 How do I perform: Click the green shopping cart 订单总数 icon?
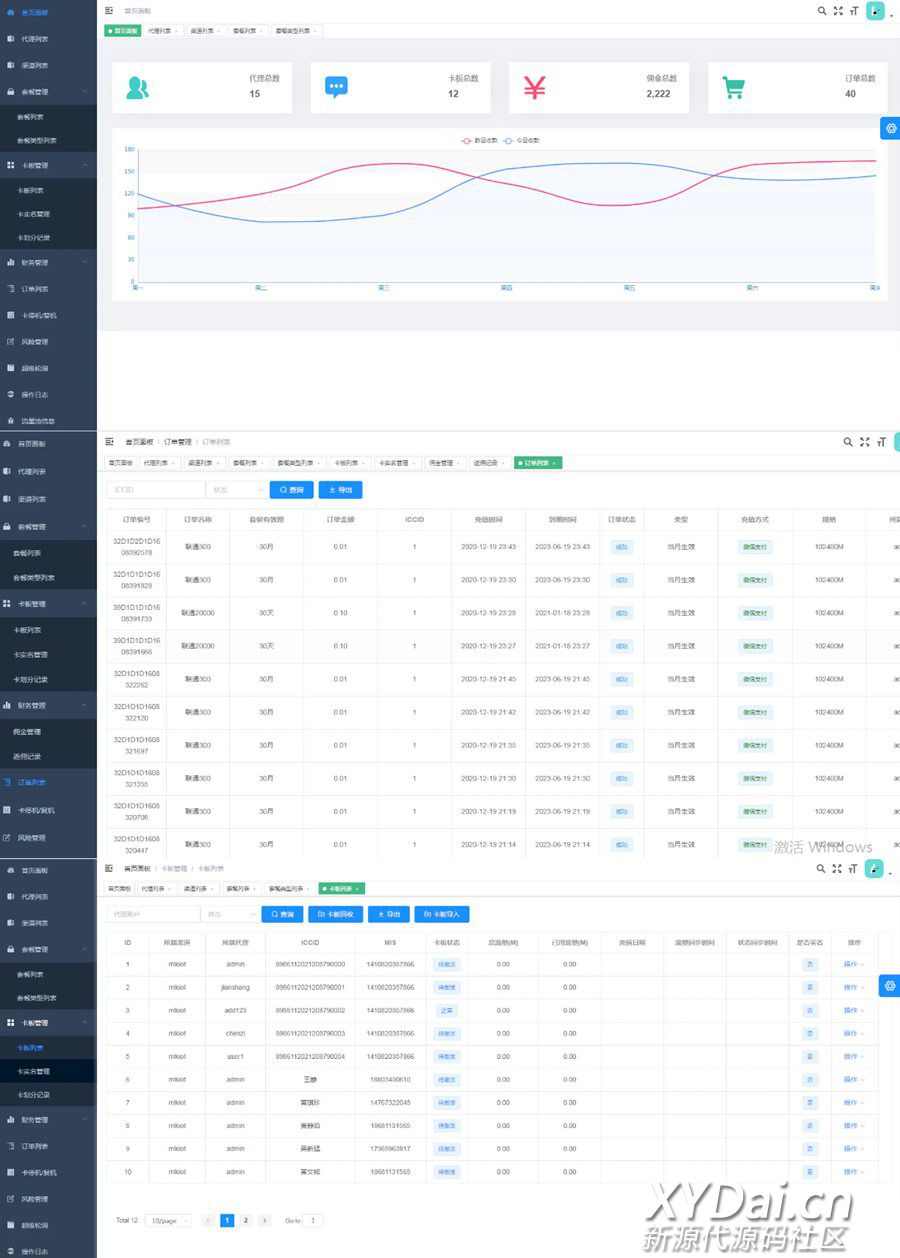click(x=734, y=88)
